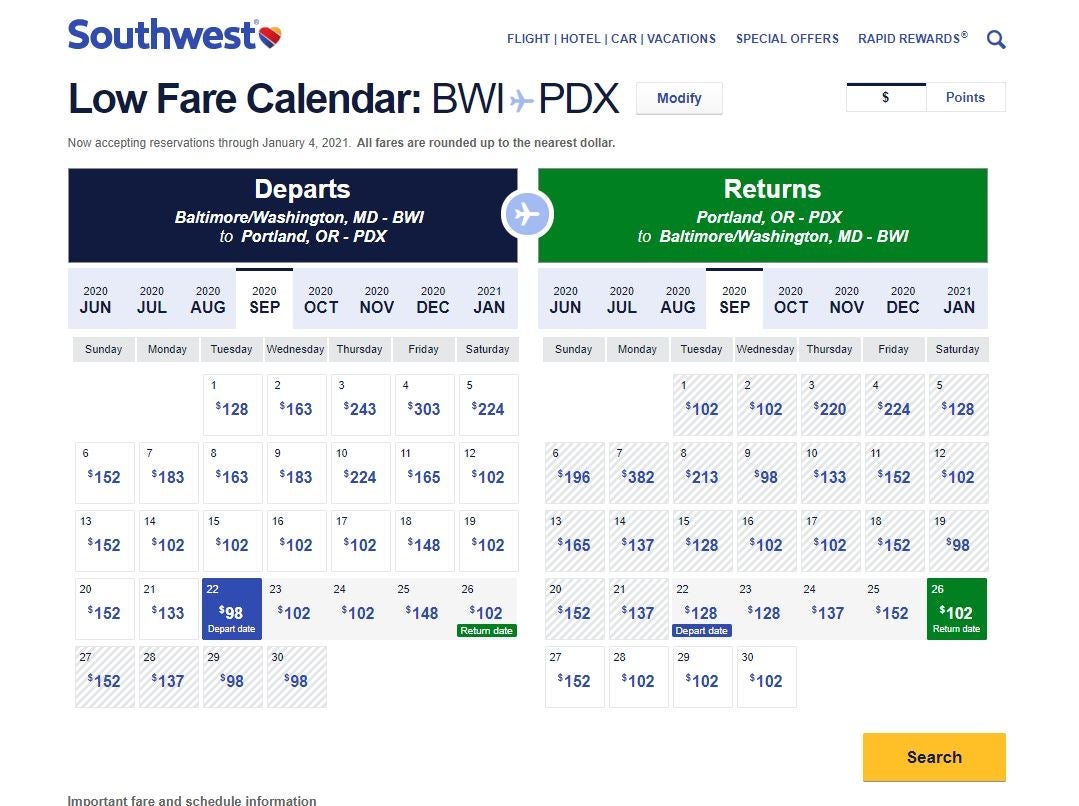The image size is (1079, 806).
Task: Open the Flight | Hotel | Car | Vacations menu
Action: point(611,39)
